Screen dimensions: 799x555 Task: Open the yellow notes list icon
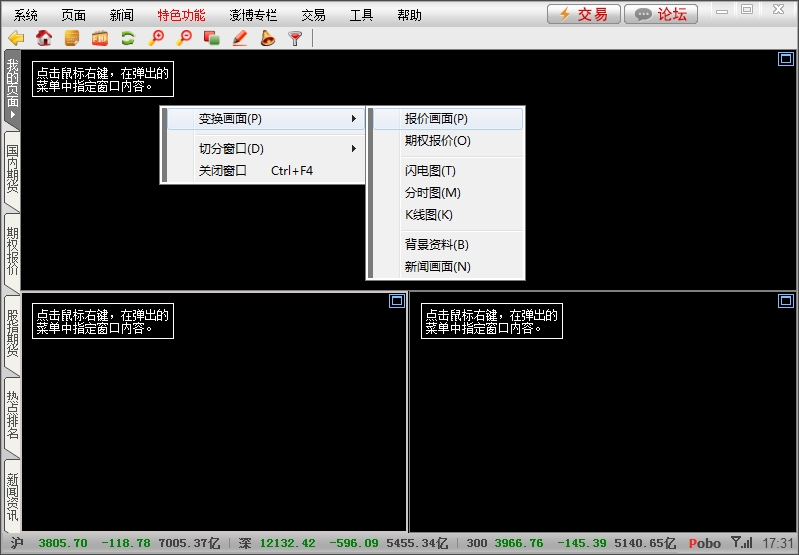coord(72,38)
